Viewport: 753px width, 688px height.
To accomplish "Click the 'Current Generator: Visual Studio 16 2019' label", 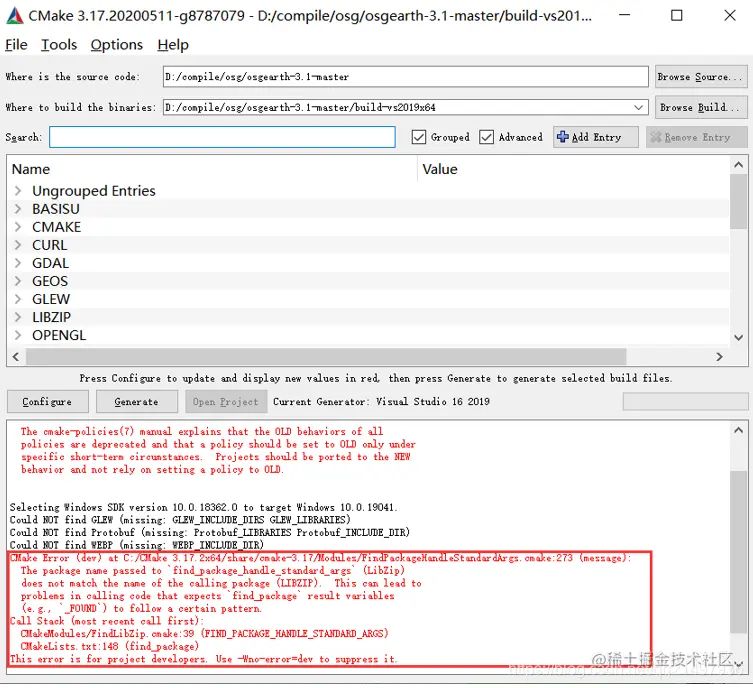I will pos(381,401).
